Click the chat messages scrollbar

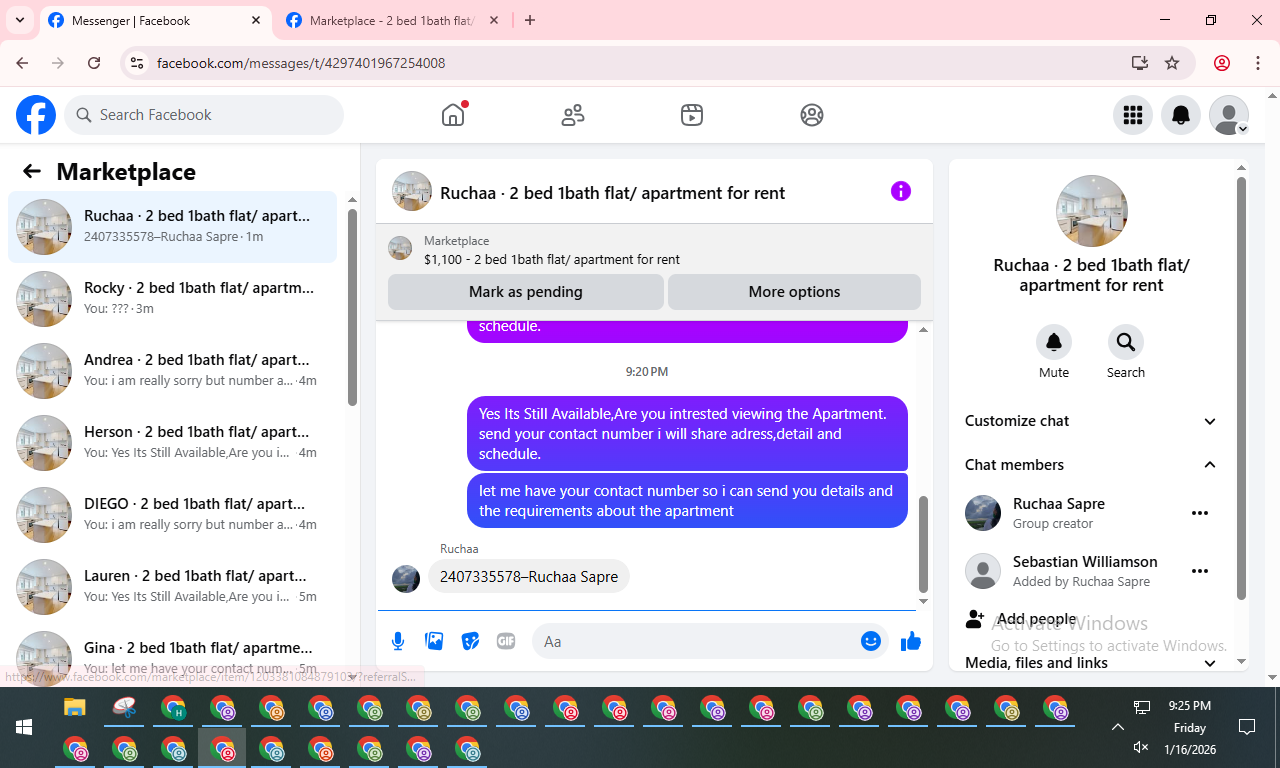[x=924, y=545]
